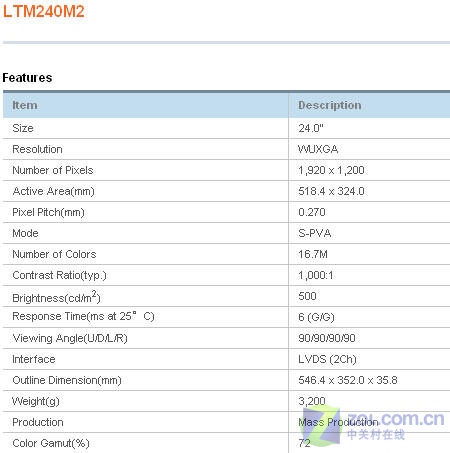Select the Color Gamut(%) label
Screen dimensions: 450x453
pos(51,443)
